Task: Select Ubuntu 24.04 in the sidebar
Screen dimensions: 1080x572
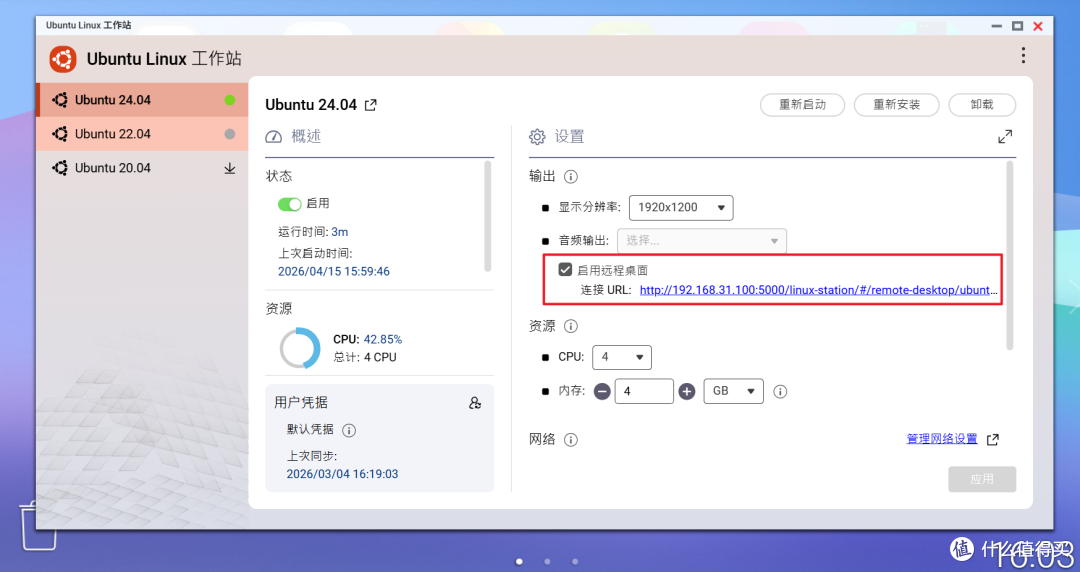Action: tap(142, 100)
